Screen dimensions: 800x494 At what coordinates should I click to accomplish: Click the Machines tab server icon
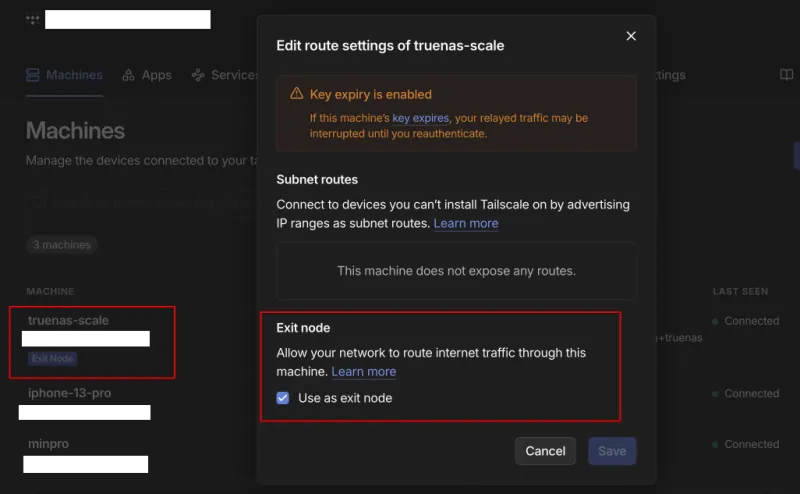click(33, 75)
